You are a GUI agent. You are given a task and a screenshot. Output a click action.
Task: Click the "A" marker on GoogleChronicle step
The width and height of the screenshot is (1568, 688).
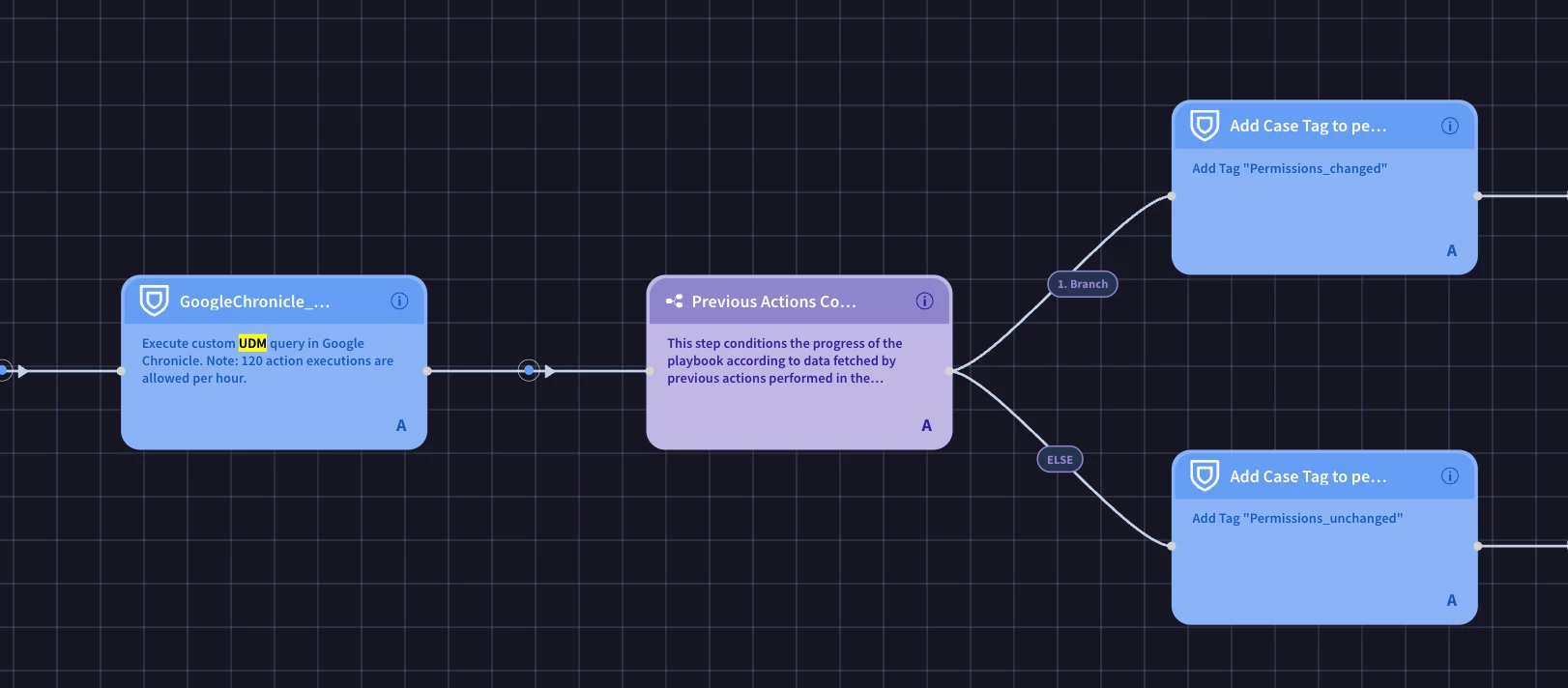point(401,425)
